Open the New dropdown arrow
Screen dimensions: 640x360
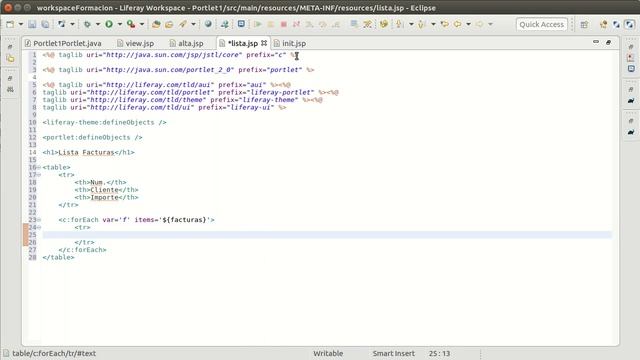[20, 24]
